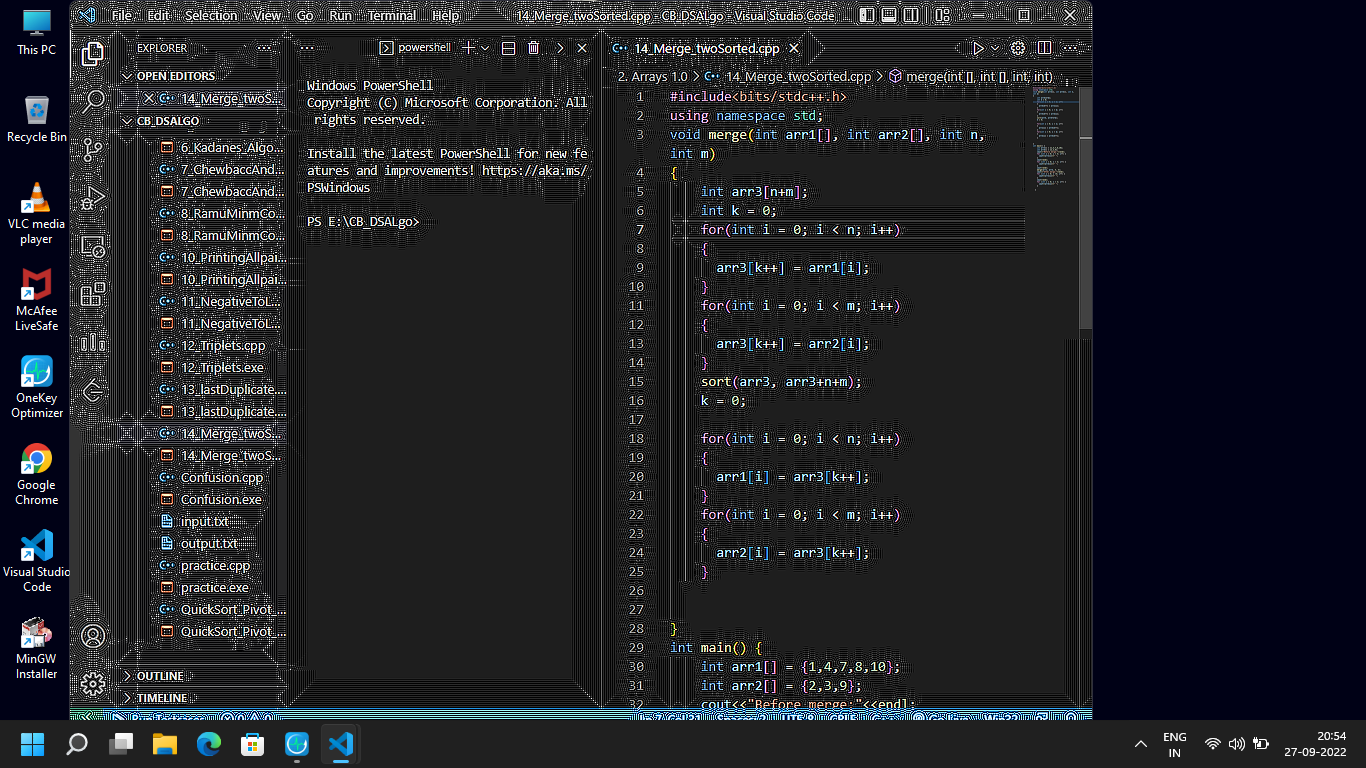The width and height of the screenshot is (1366, 768).
Task: Open the Run and Debug view
Action: point(93,197)
